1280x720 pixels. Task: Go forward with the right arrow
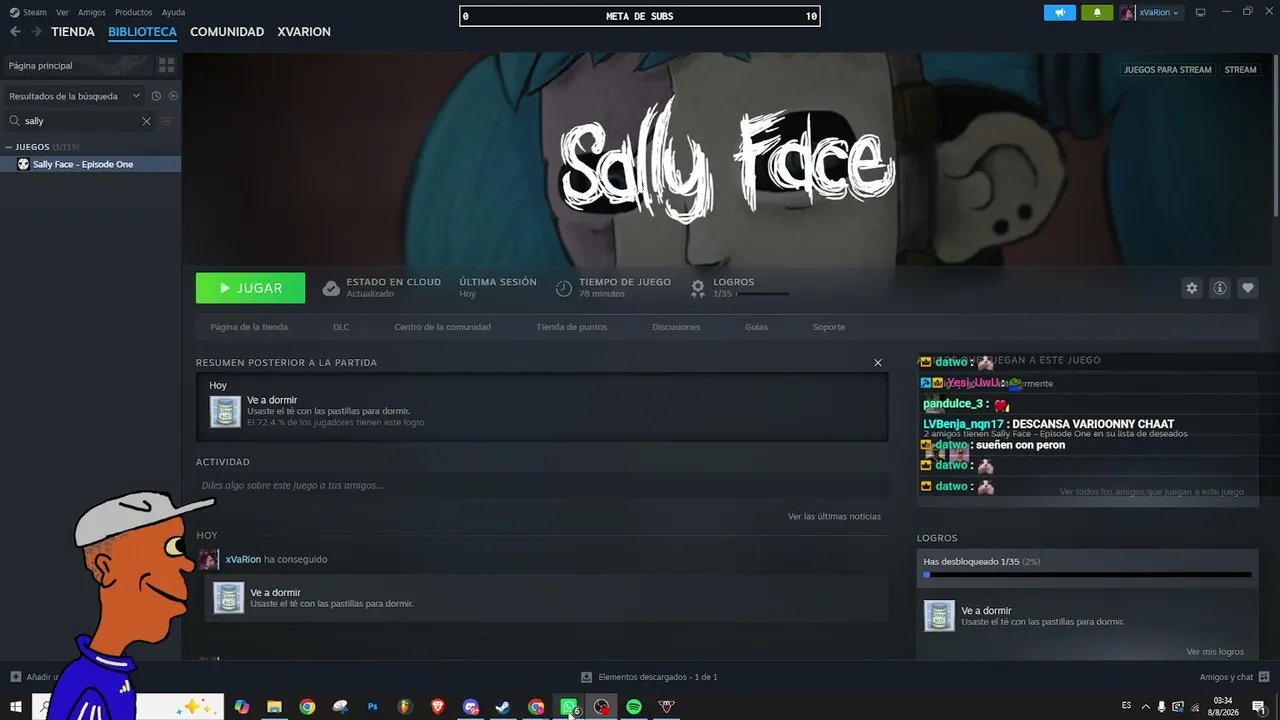coord(36,32)
